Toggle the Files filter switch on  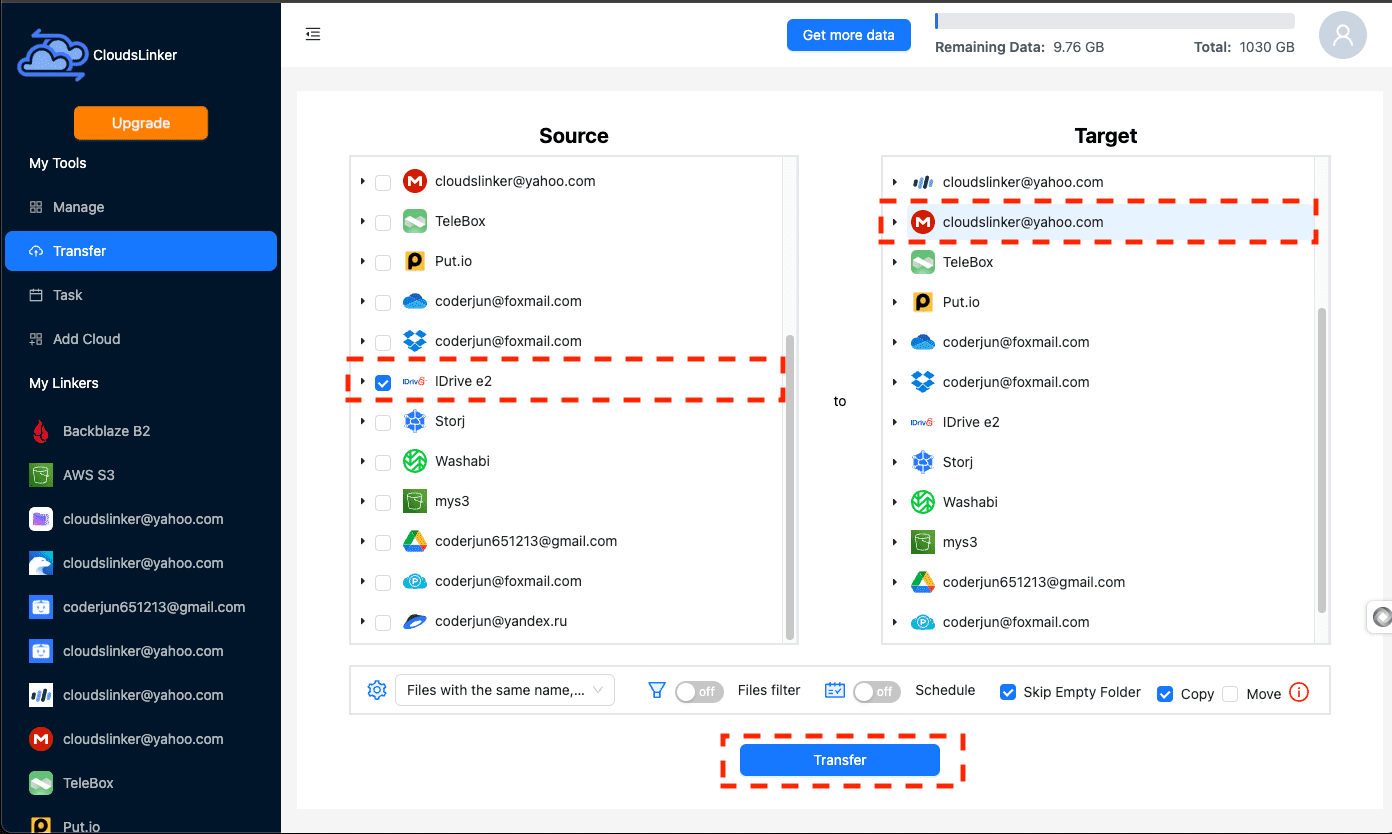click(x=699, y=691)
